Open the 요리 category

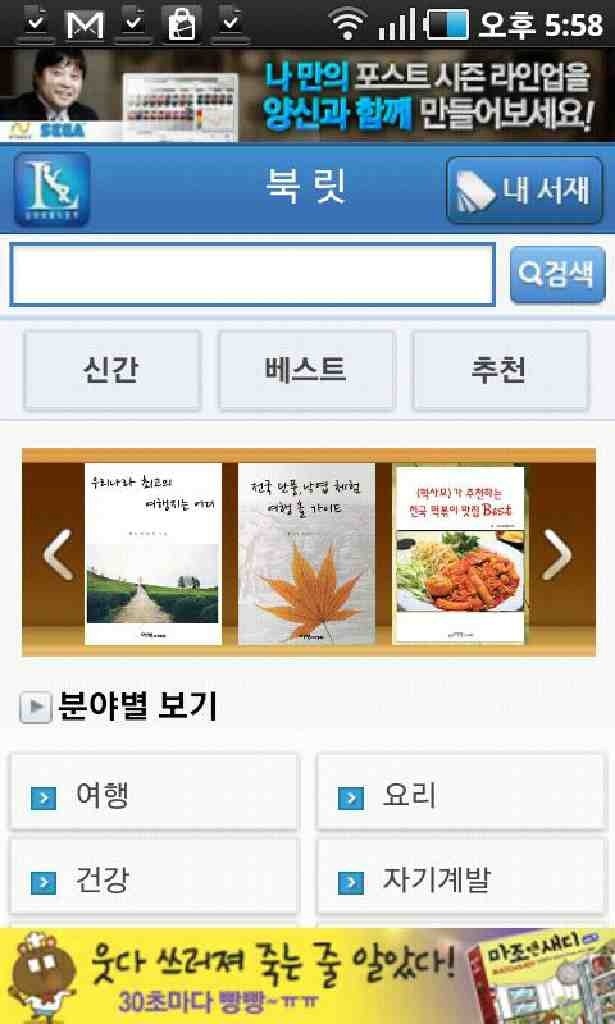tap(461, 793)
